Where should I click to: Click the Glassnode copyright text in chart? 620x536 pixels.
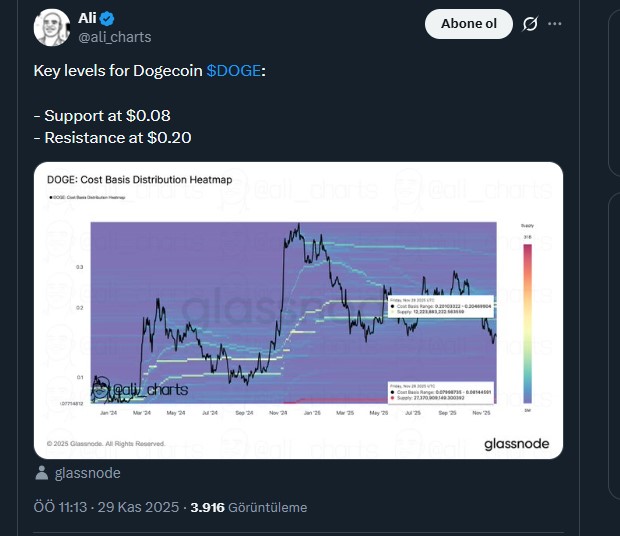click(x=105, y=443)
